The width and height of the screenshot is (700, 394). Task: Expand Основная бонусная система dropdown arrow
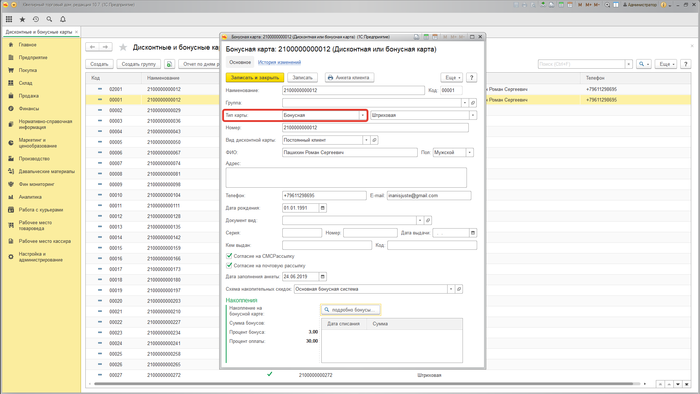[x=451, y=289]
